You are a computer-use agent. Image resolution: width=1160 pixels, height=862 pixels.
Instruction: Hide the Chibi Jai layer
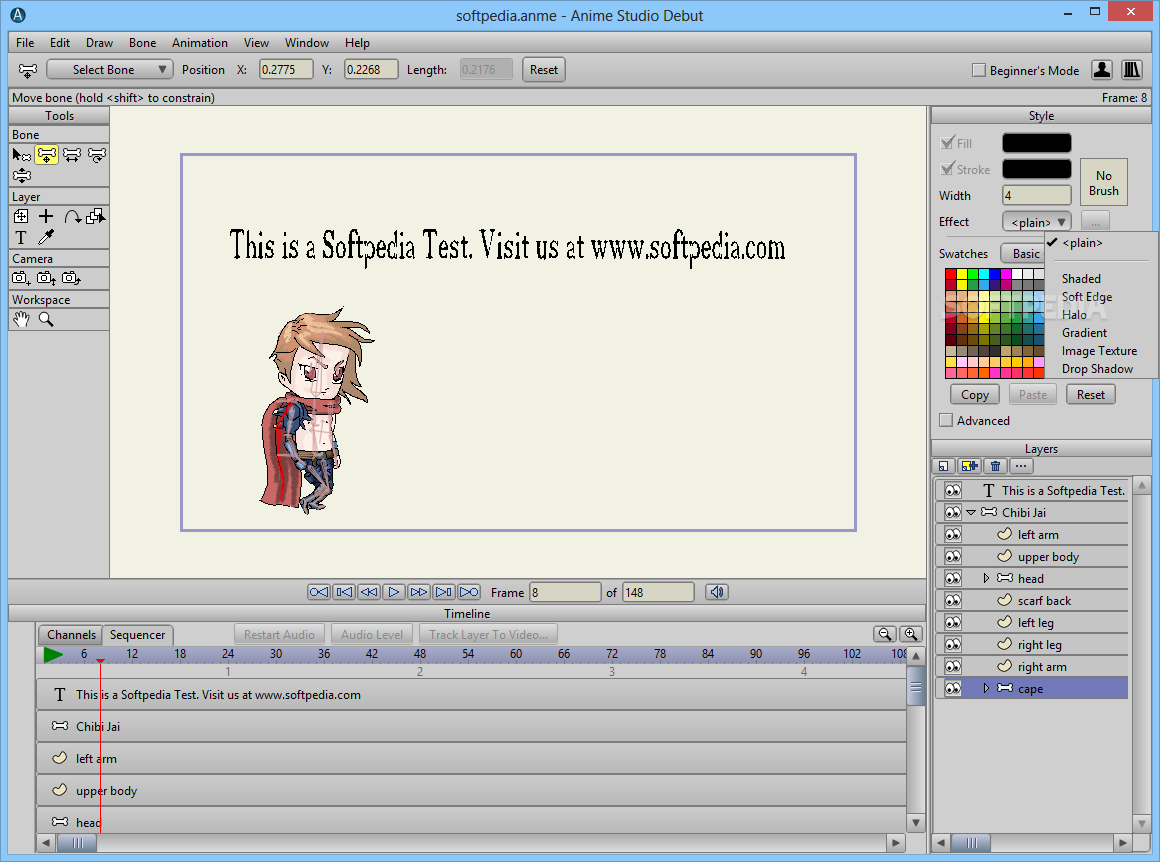tap(953, 512)
